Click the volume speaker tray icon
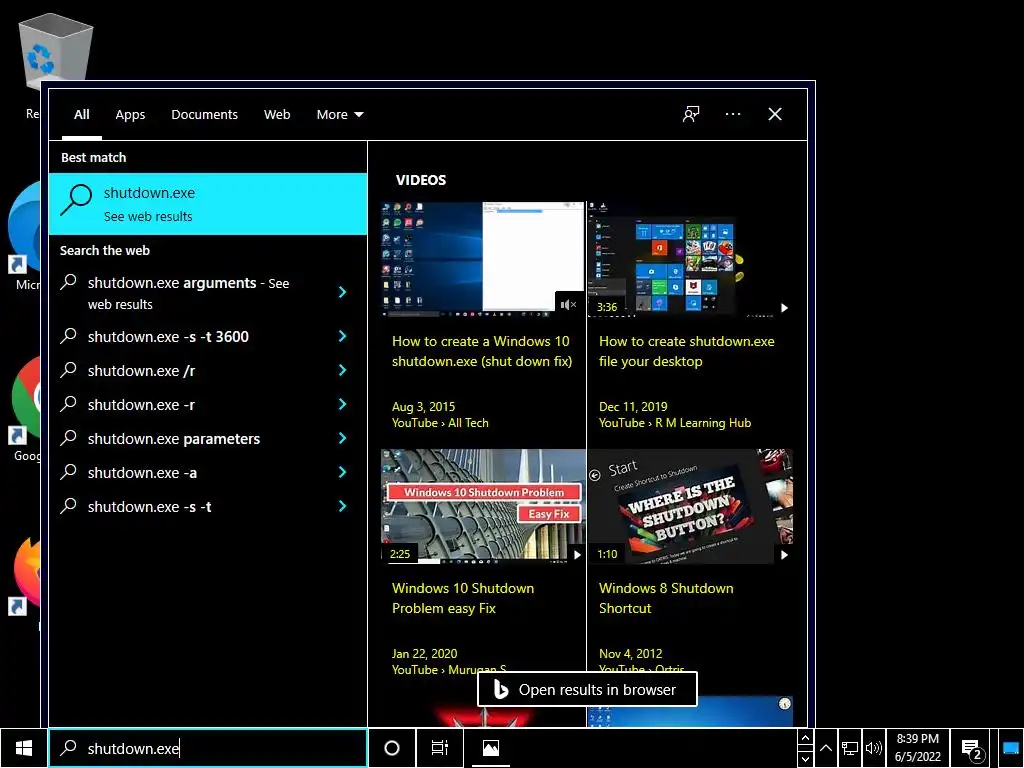Screen dimensions: 1024x768 (x=873, y=748)
